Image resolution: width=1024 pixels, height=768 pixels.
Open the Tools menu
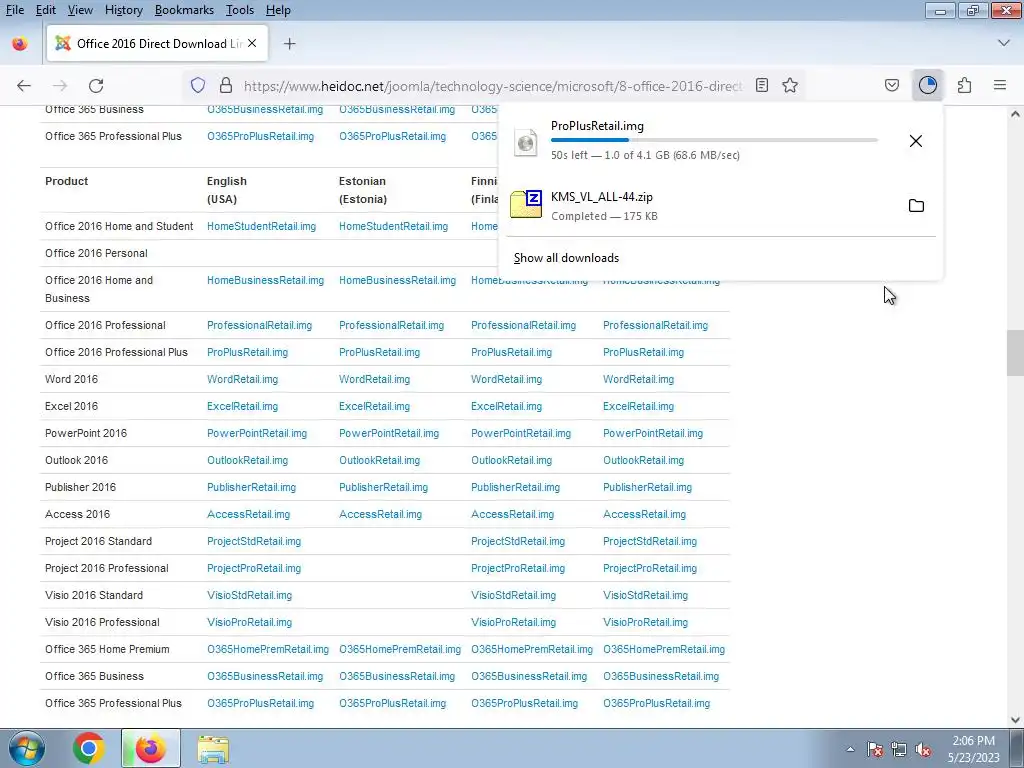click(240, 10)
